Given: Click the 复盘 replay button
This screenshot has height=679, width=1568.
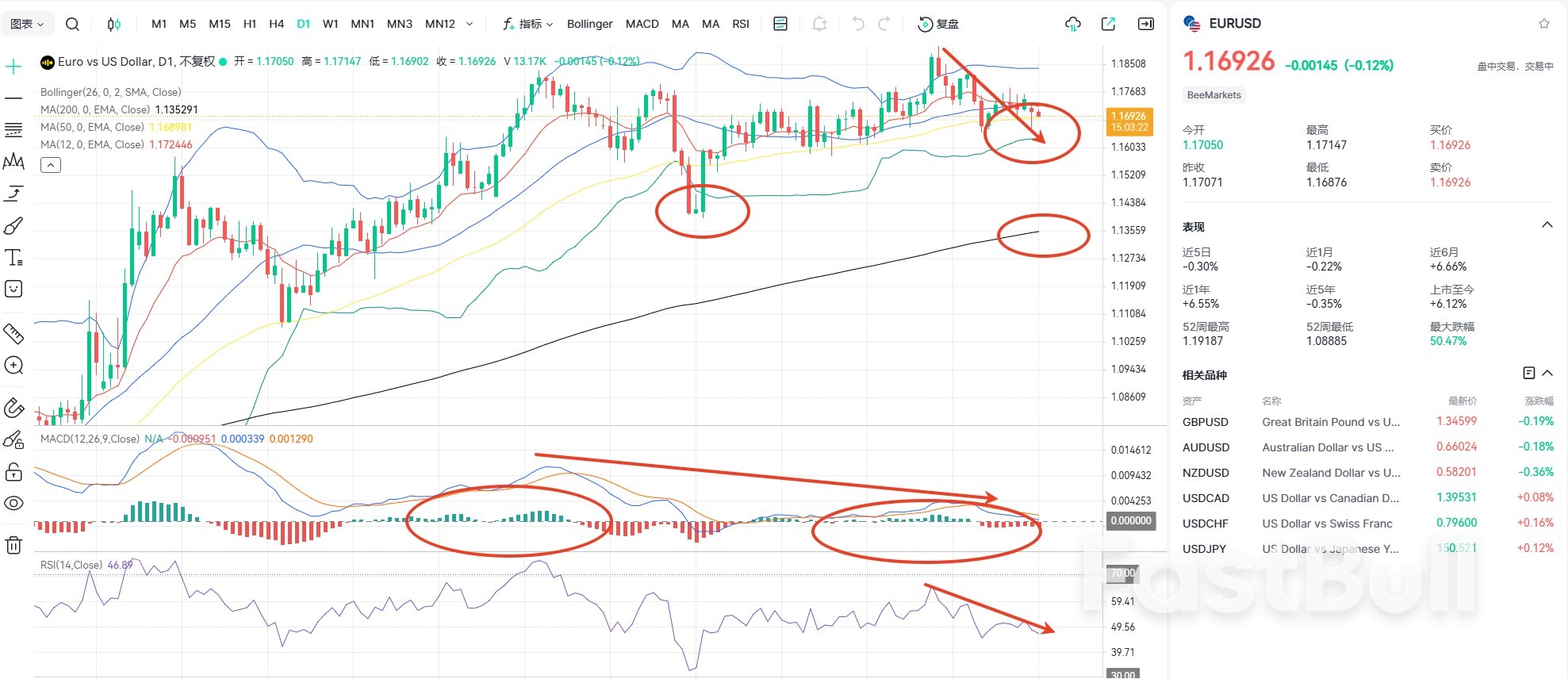Looking at the screenshot, I should (938, 24).
